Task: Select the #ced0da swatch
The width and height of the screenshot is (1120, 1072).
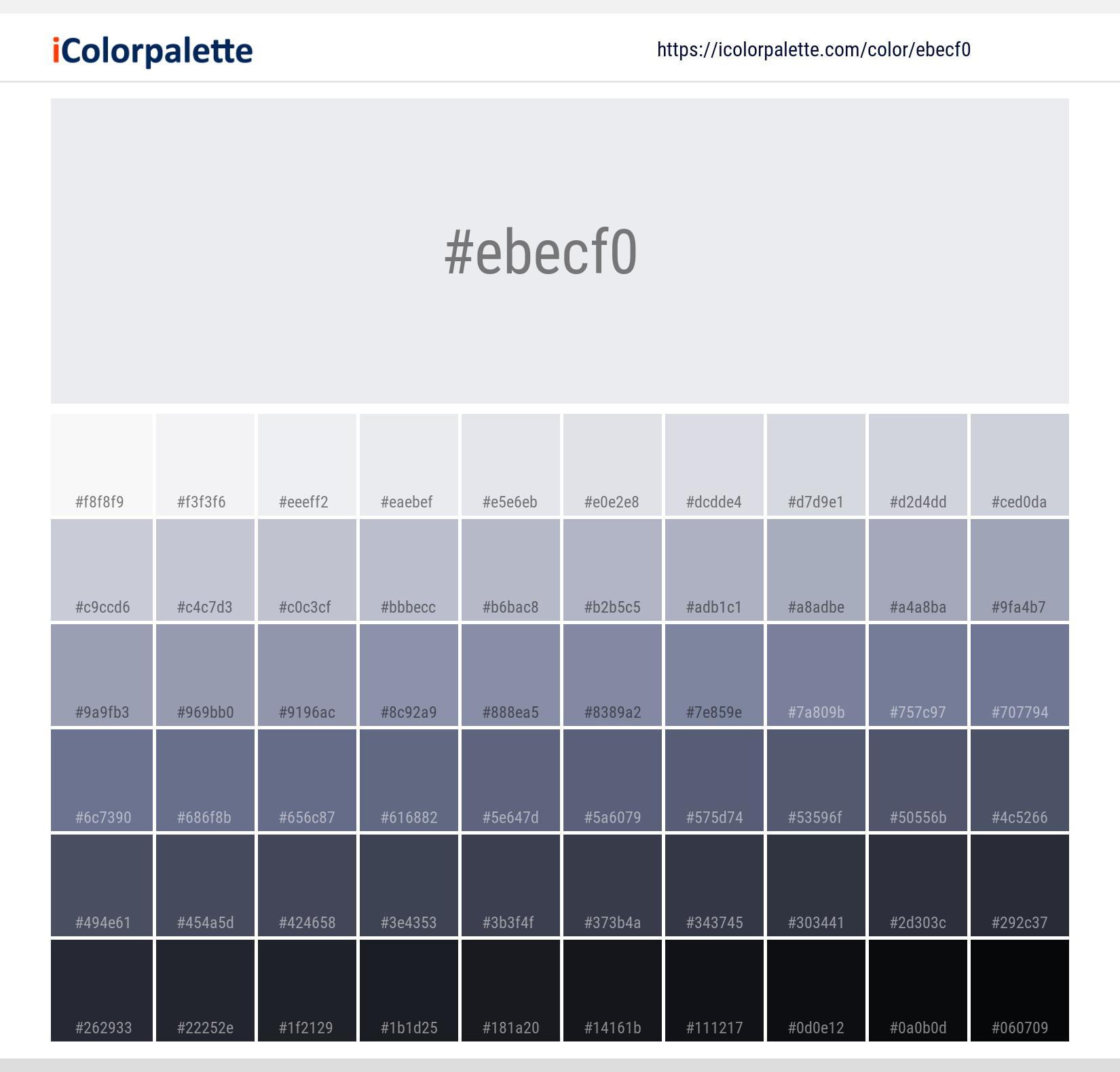Action: [1020, 465]
